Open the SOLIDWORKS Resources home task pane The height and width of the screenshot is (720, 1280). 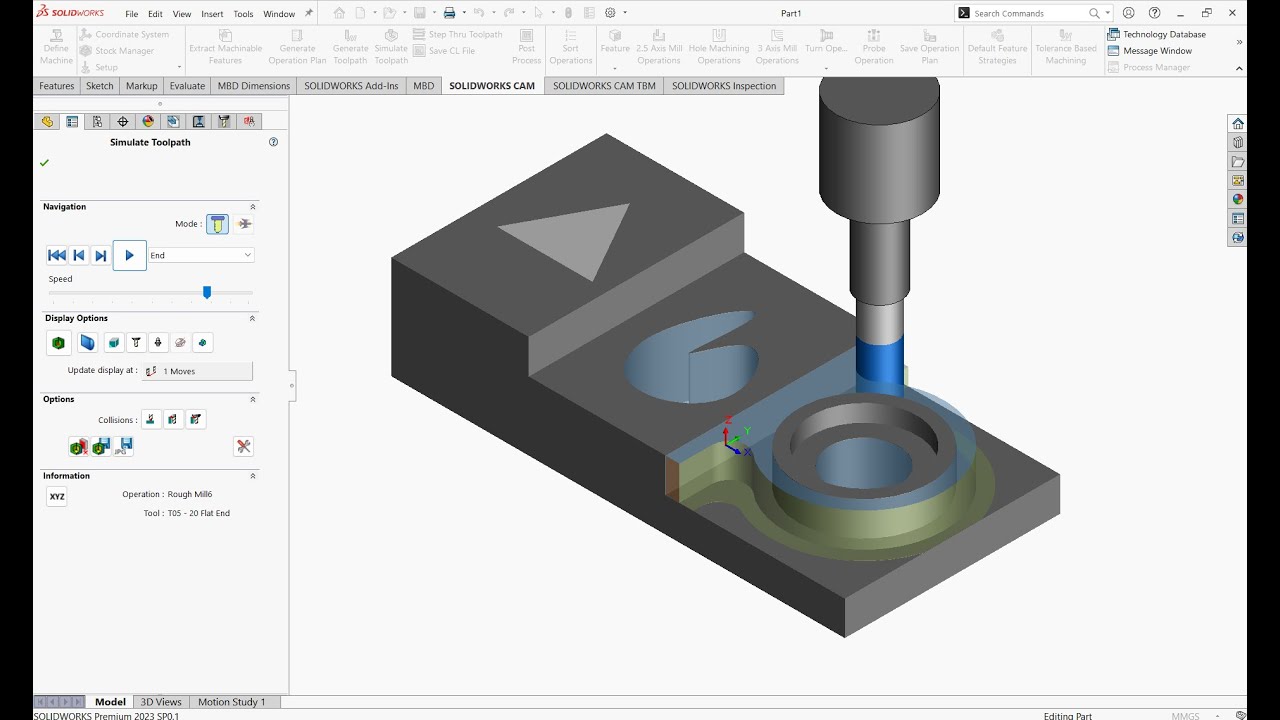coord(1238,124)
